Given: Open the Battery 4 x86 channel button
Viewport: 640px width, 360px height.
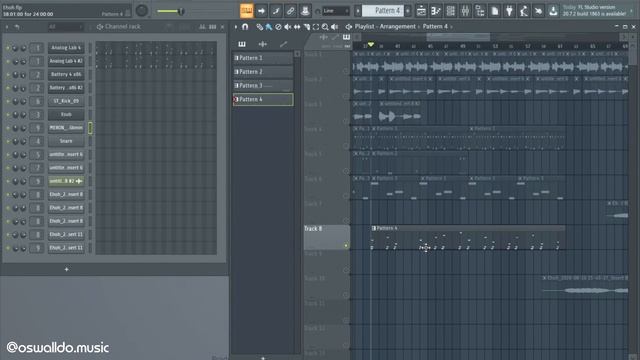Looking at the screenshot, I should pos(66,74).
